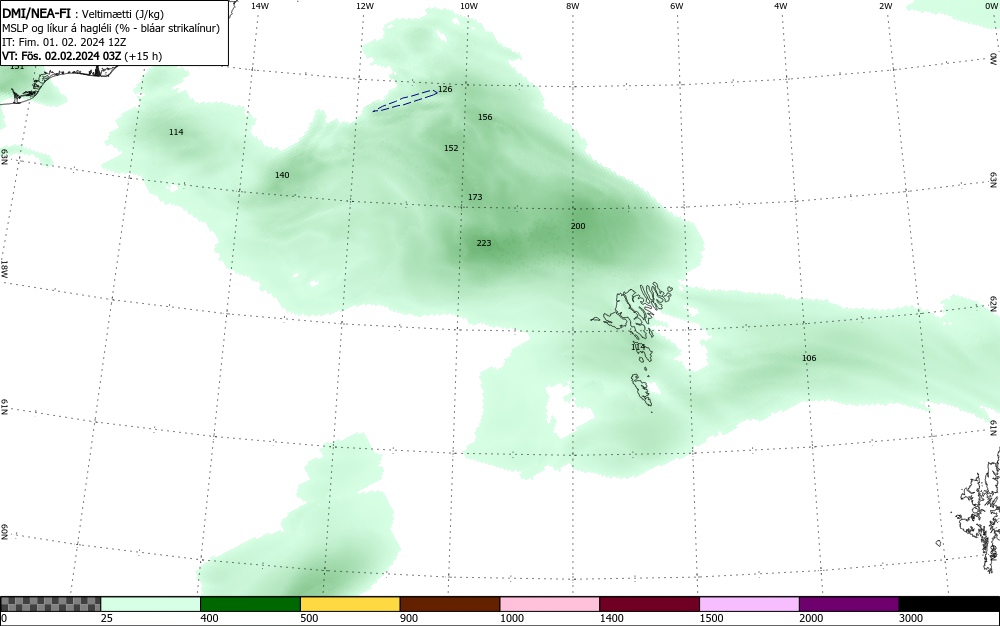Click the legend scale value 1400
The height and width of the screenshot is (626, 1000).
611,618
